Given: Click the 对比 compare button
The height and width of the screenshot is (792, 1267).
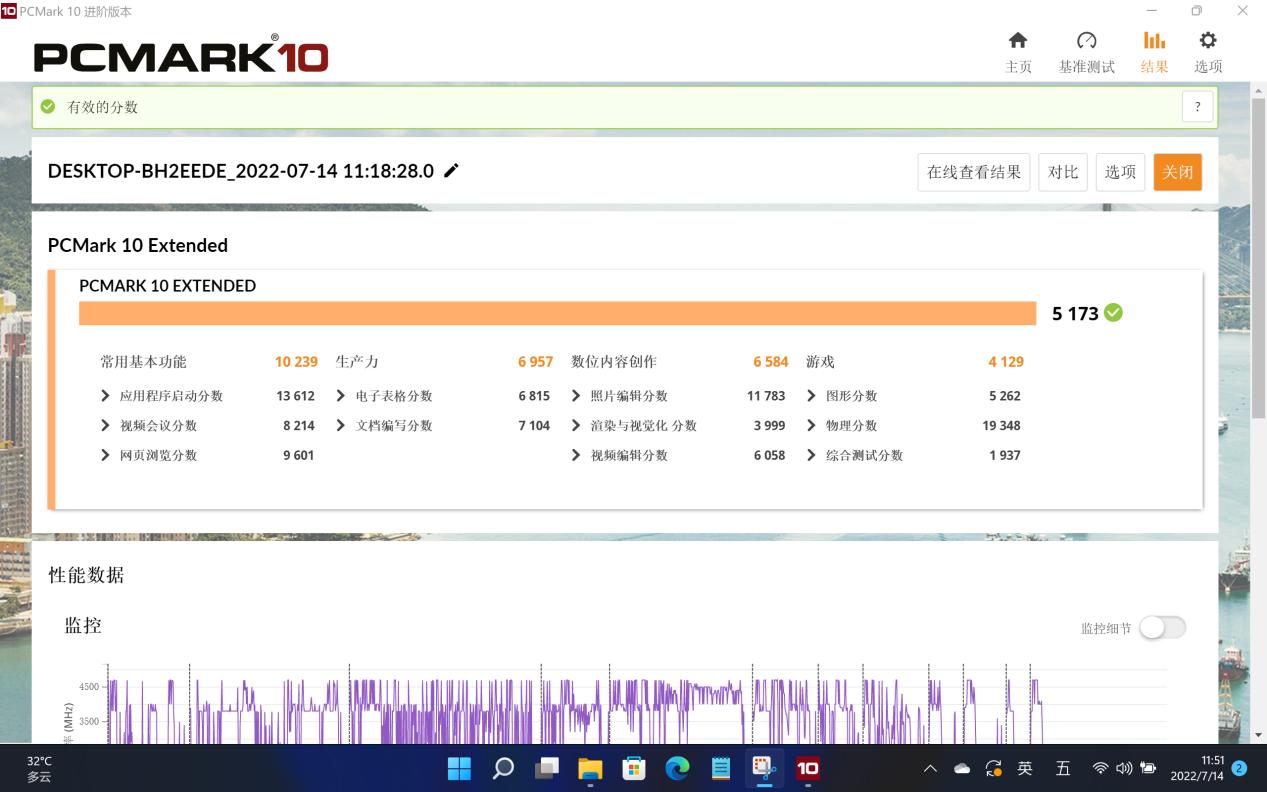Looking at the screenshot, I should click(1063, 172).
